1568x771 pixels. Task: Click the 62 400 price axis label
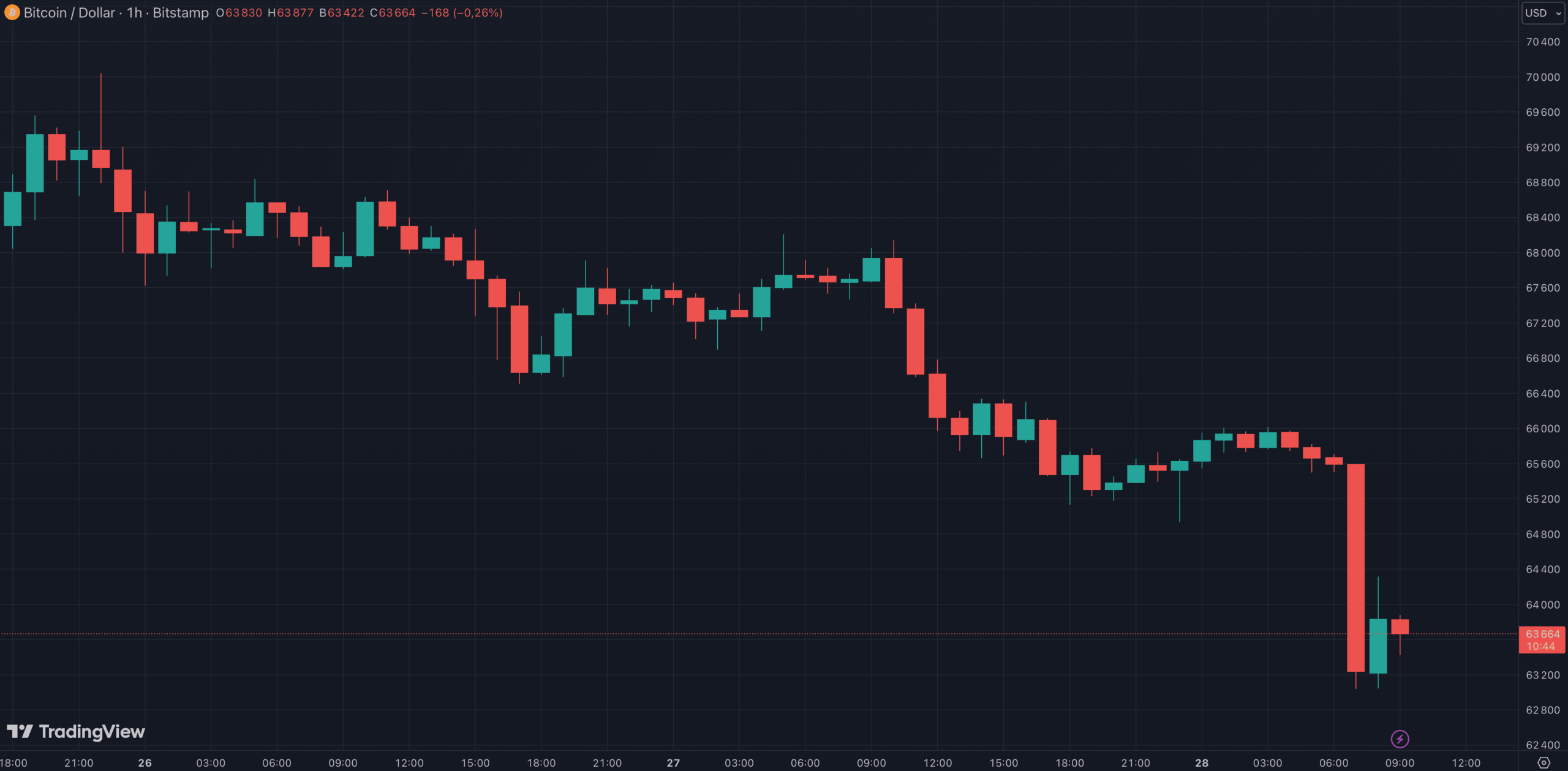1542,745
